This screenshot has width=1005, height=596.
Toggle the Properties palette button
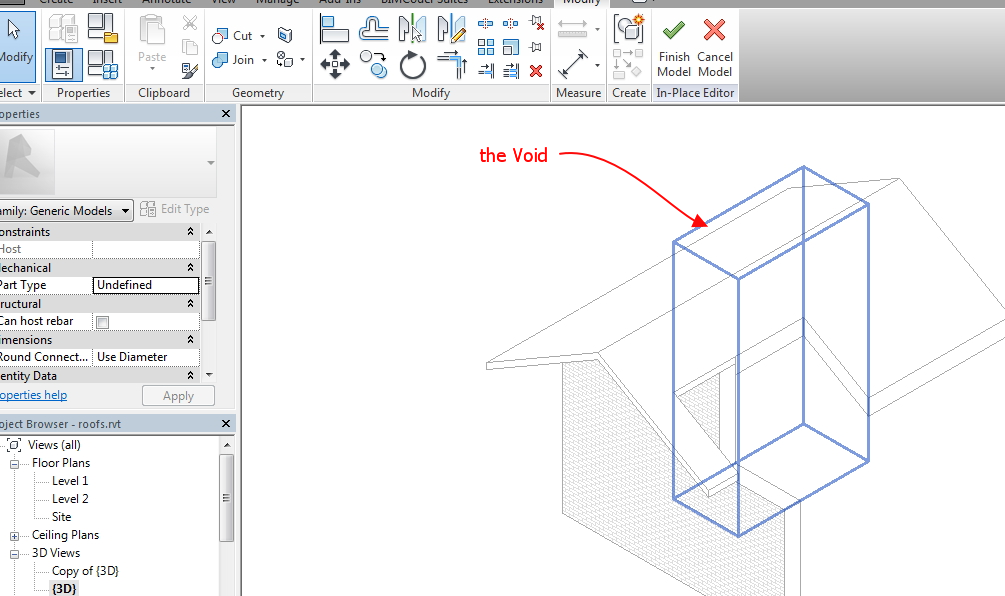coord(63,64)
